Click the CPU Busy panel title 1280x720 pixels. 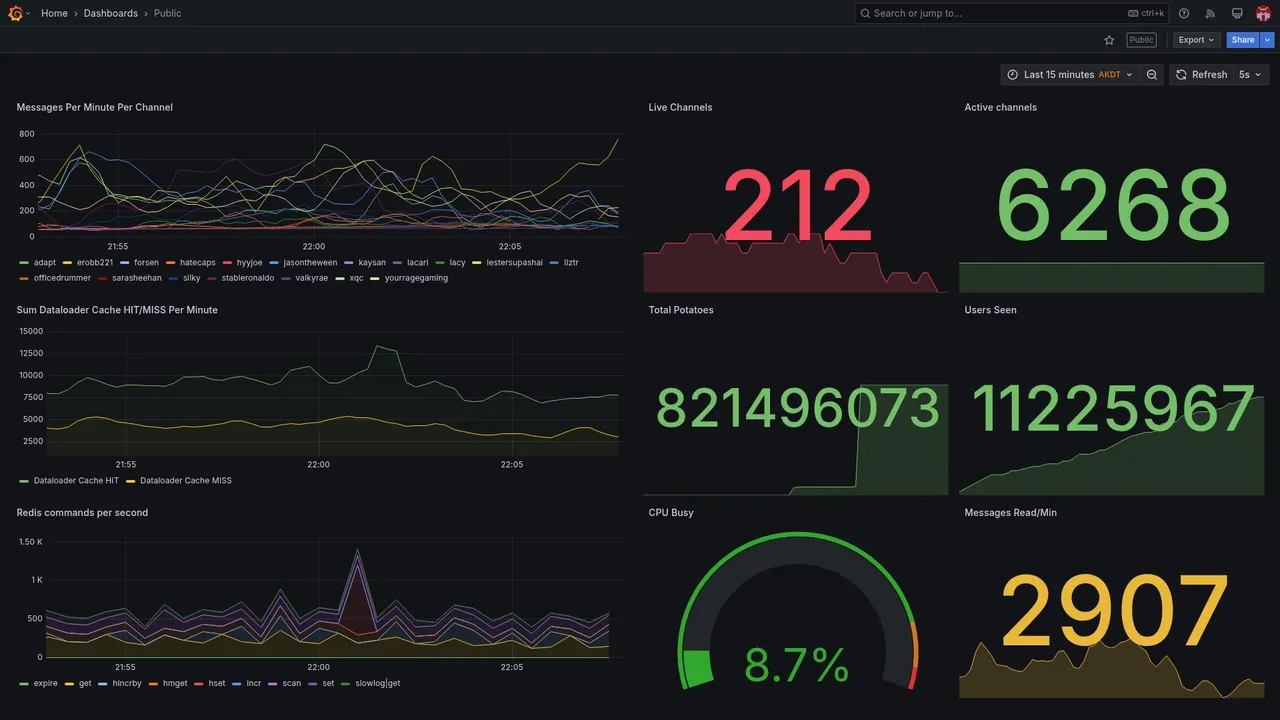[x=671, y=513]
